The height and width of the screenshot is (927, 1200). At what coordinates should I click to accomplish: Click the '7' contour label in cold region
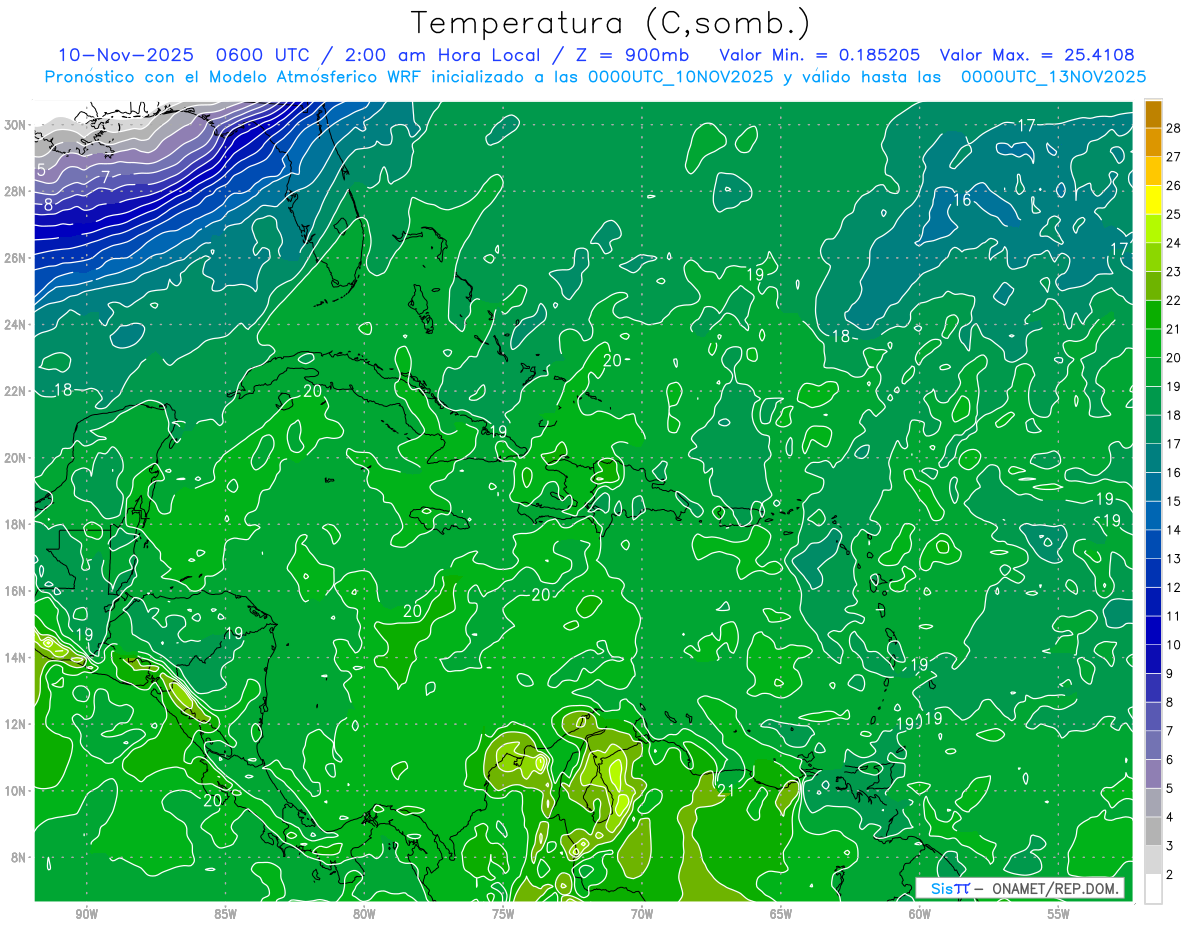[105, 177]
